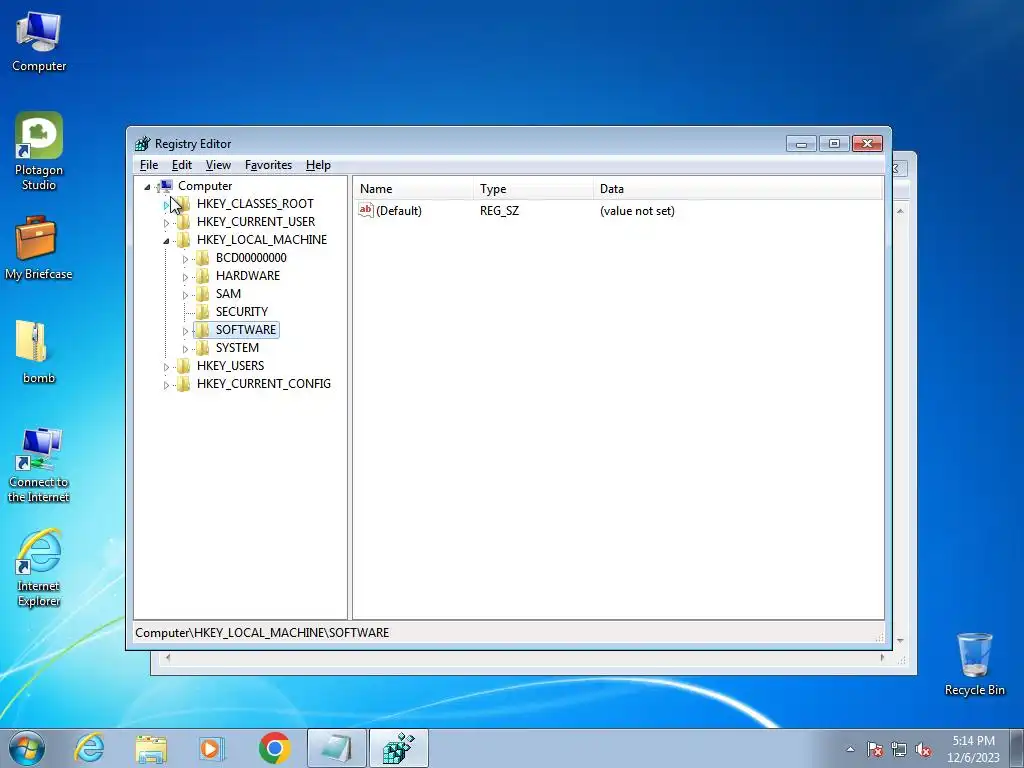
Task: Click the (value not set) data cell
Action: tap(637, 211)
